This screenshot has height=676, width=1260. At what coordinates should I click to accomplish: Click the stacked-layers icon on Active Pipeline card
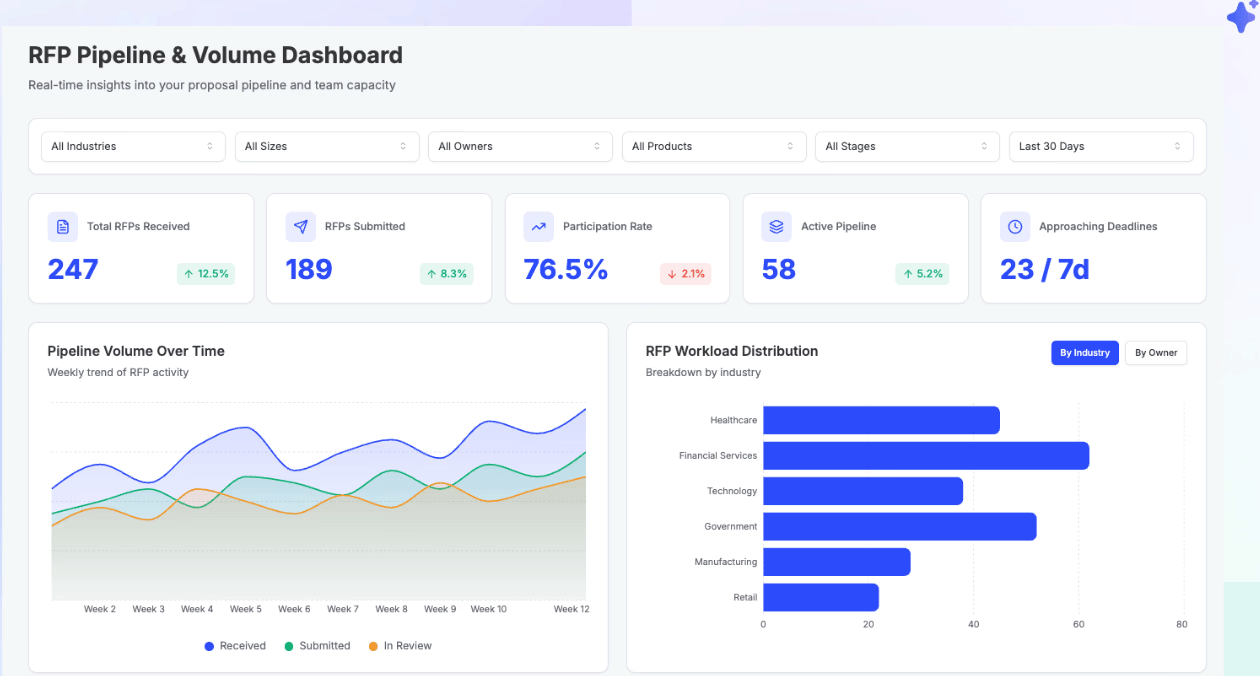[776, 226]
